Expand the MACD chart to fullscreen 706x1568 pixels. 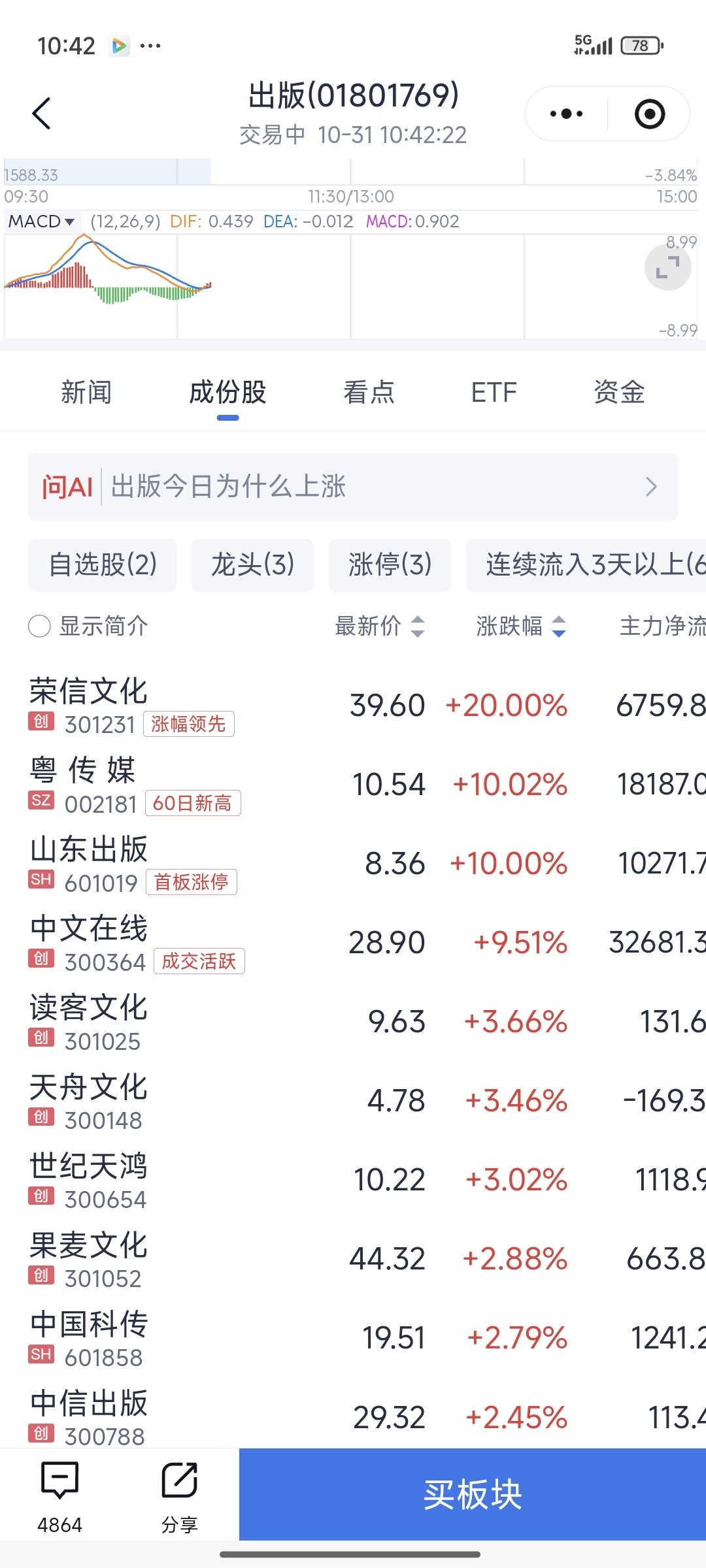(x=667, y=267)
